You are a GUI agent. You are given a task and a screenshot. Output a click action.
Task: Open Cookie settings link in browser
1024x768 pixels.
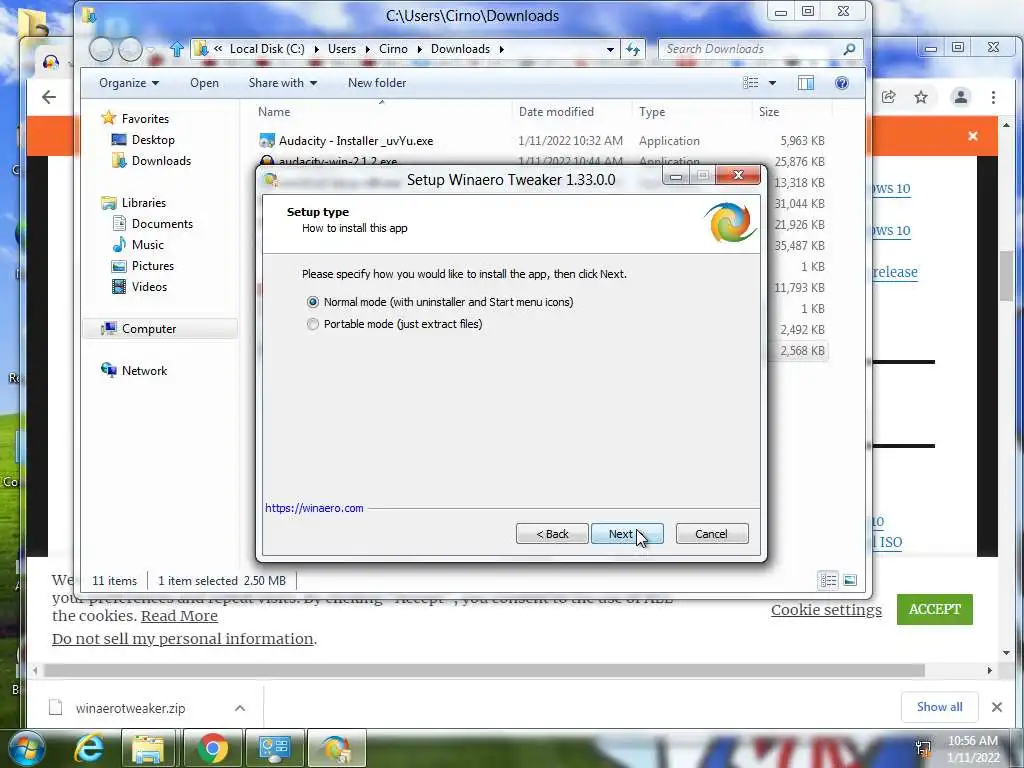point(826,610)
